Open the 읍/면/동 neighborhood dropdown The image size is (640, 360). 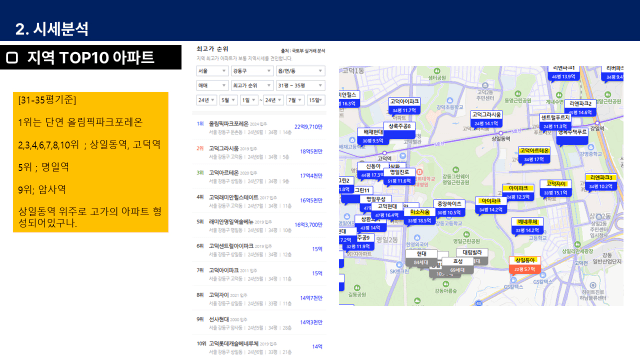tap(300, 71)
